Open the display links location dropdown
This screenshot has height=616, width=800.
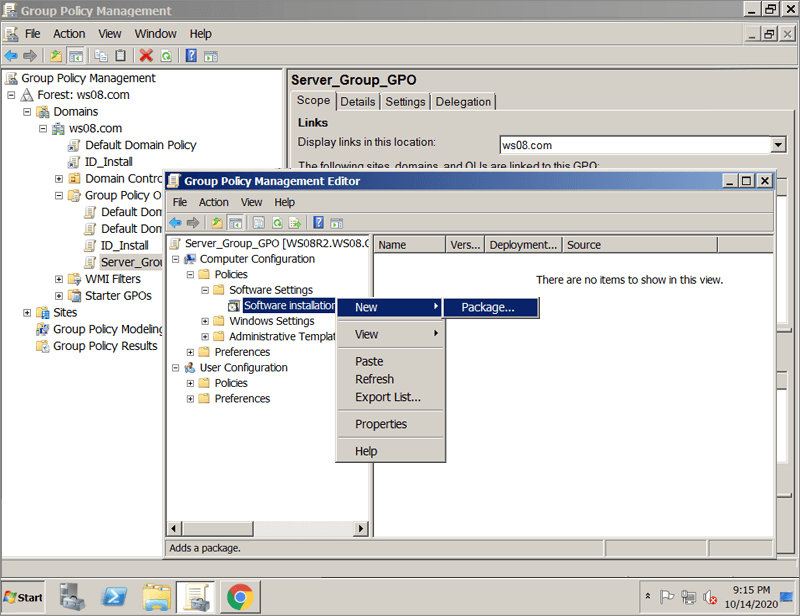pos(778,145)
